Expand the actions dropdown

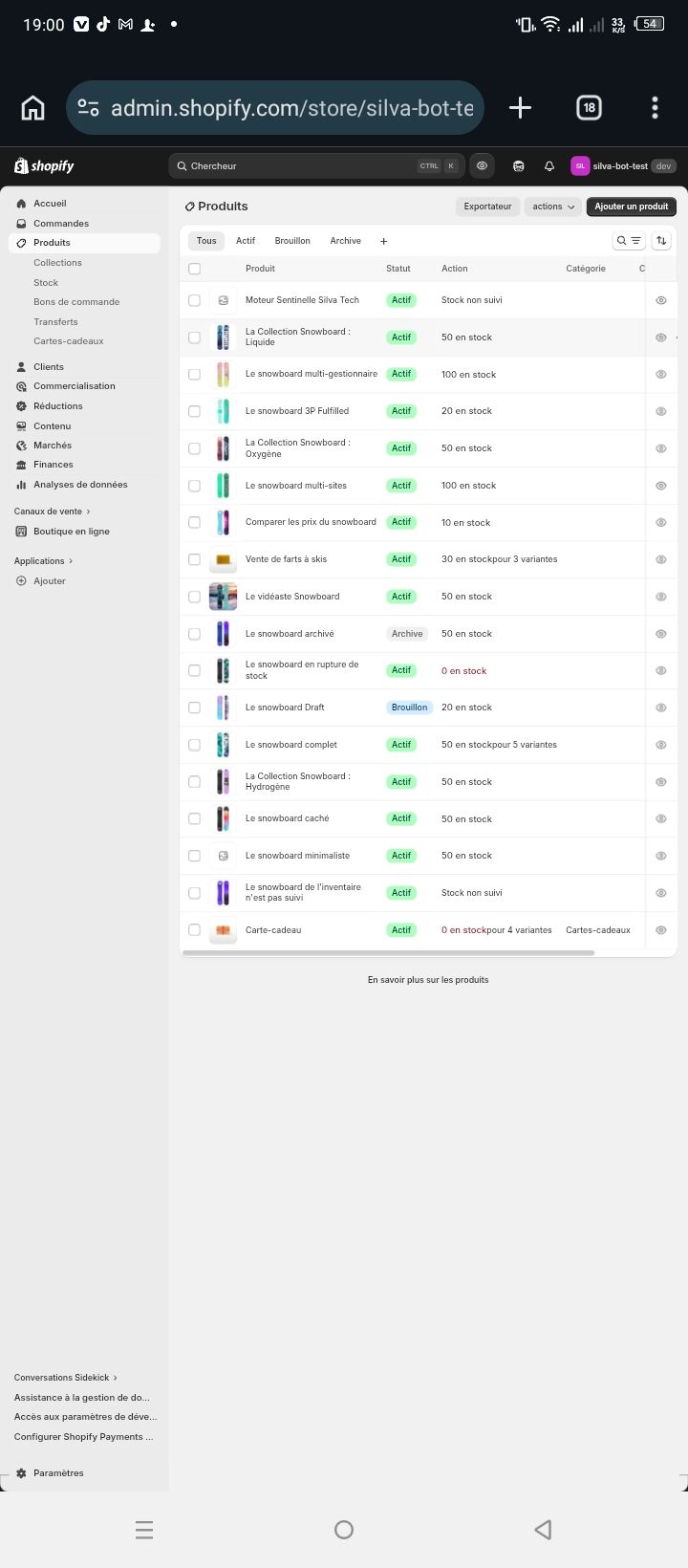point(553,207)
